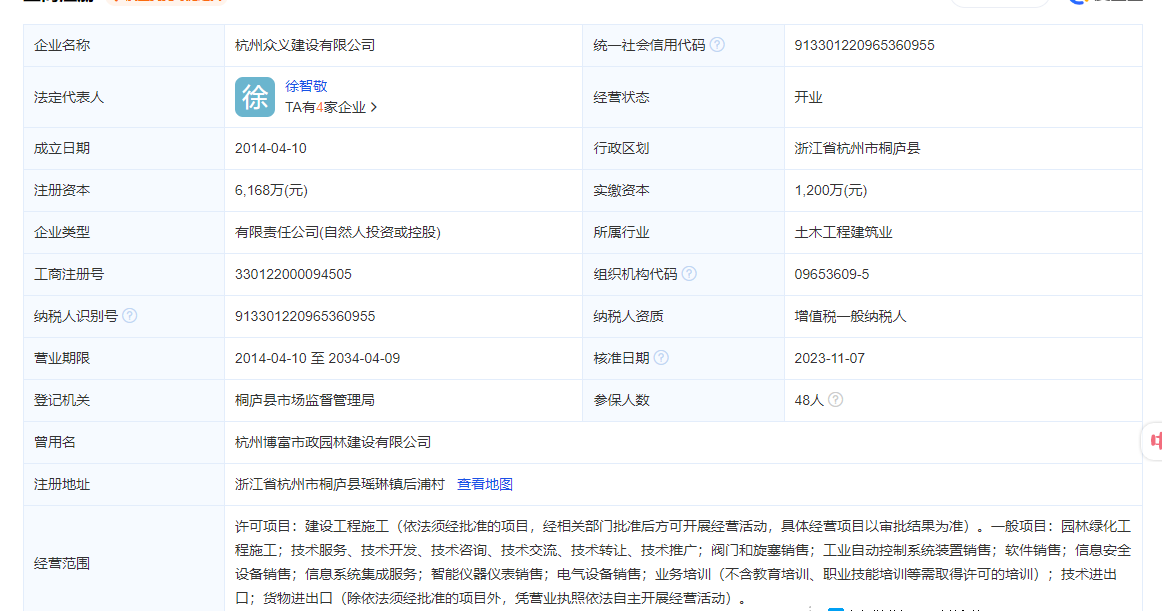Click the 所属行业 label cell
Viewport: 1162px width, 611px height.
coord(683,232)
